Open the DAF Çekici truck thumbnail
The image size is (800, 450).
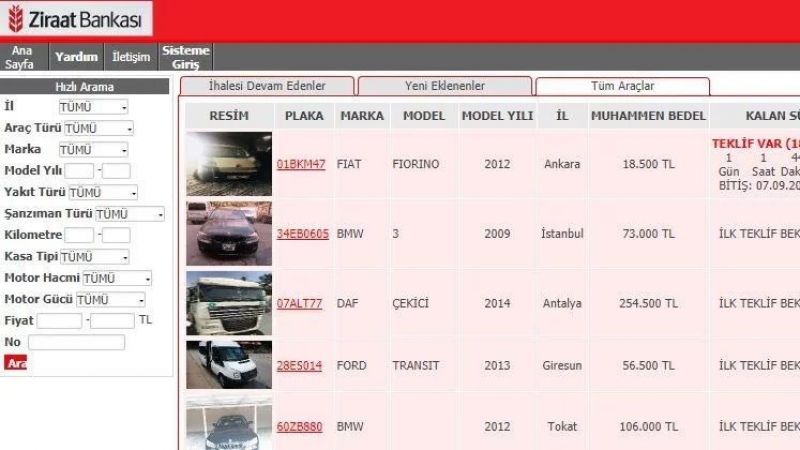click(229, 303)
